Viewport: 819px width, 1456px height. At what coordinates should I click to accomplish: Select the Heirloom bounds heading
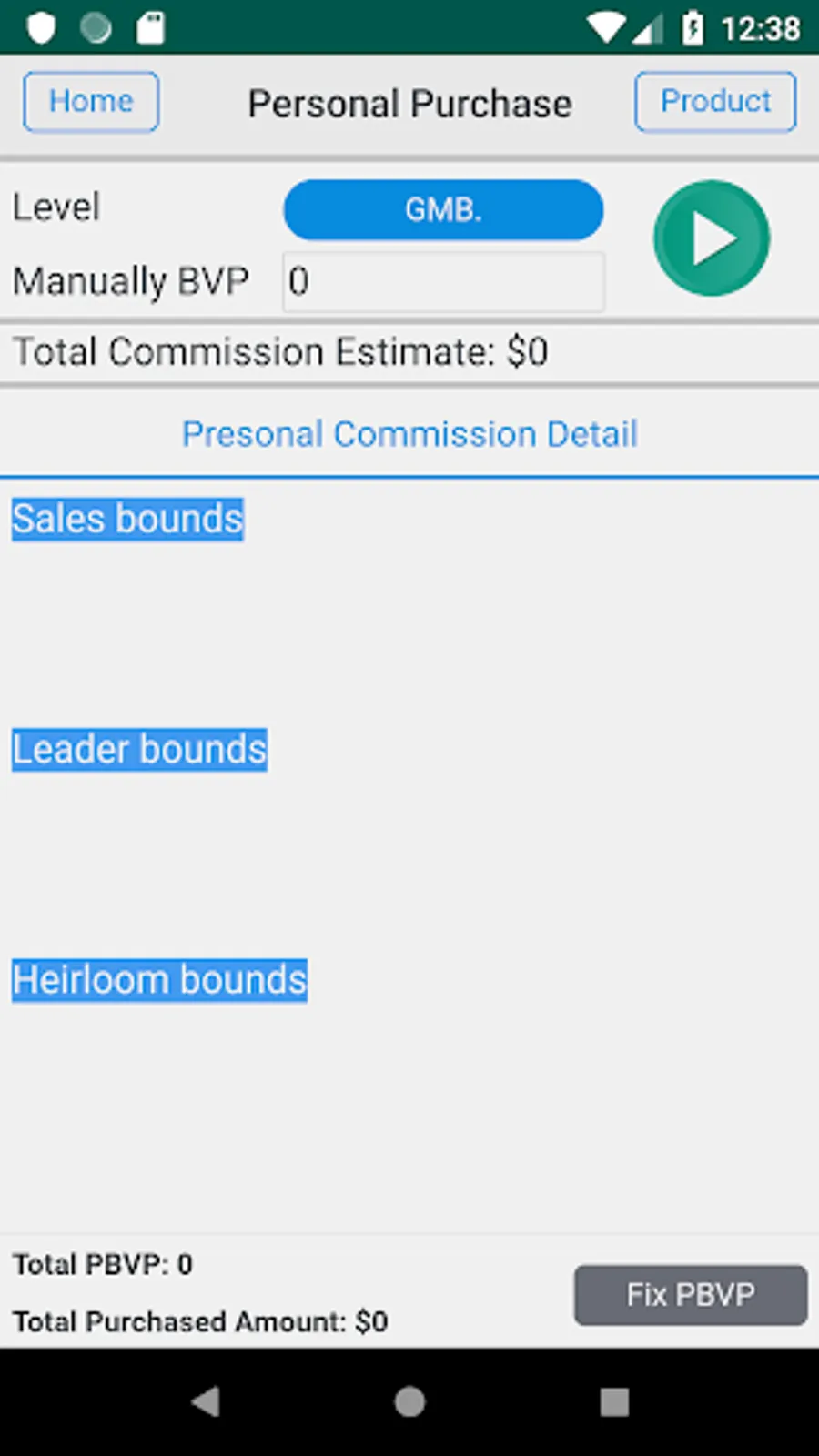pyautogui.click(x=159, y=980)
